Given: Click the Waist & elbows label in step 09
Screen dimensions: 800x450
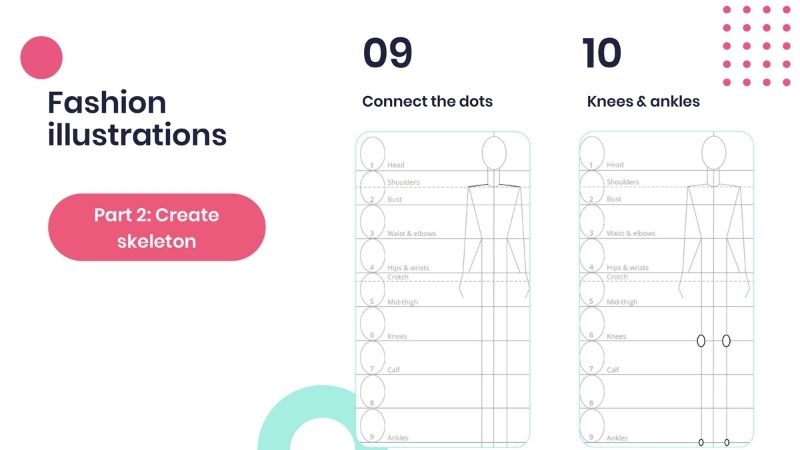Looking at the screenshot, I should tap(410, 233).
